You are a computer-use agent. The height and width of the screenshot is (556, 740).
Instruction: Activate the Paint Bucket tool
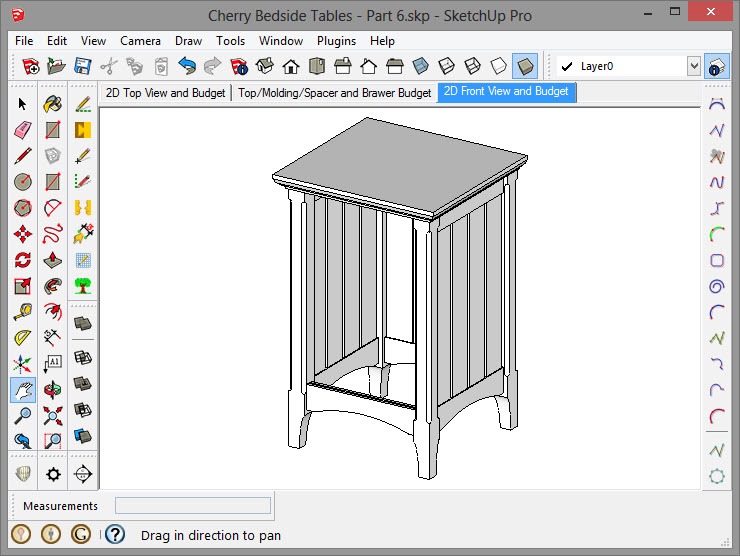pyautogui.click(x=53, y=104)
